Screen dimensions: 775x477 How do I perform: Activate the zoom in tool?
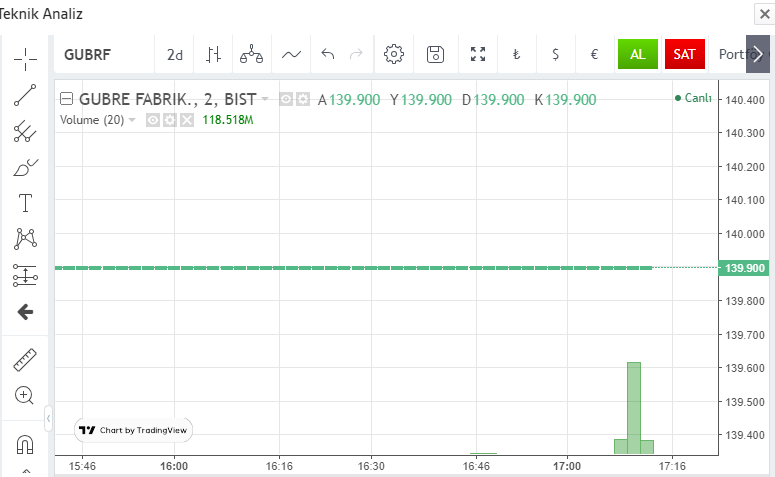[25, 395]
